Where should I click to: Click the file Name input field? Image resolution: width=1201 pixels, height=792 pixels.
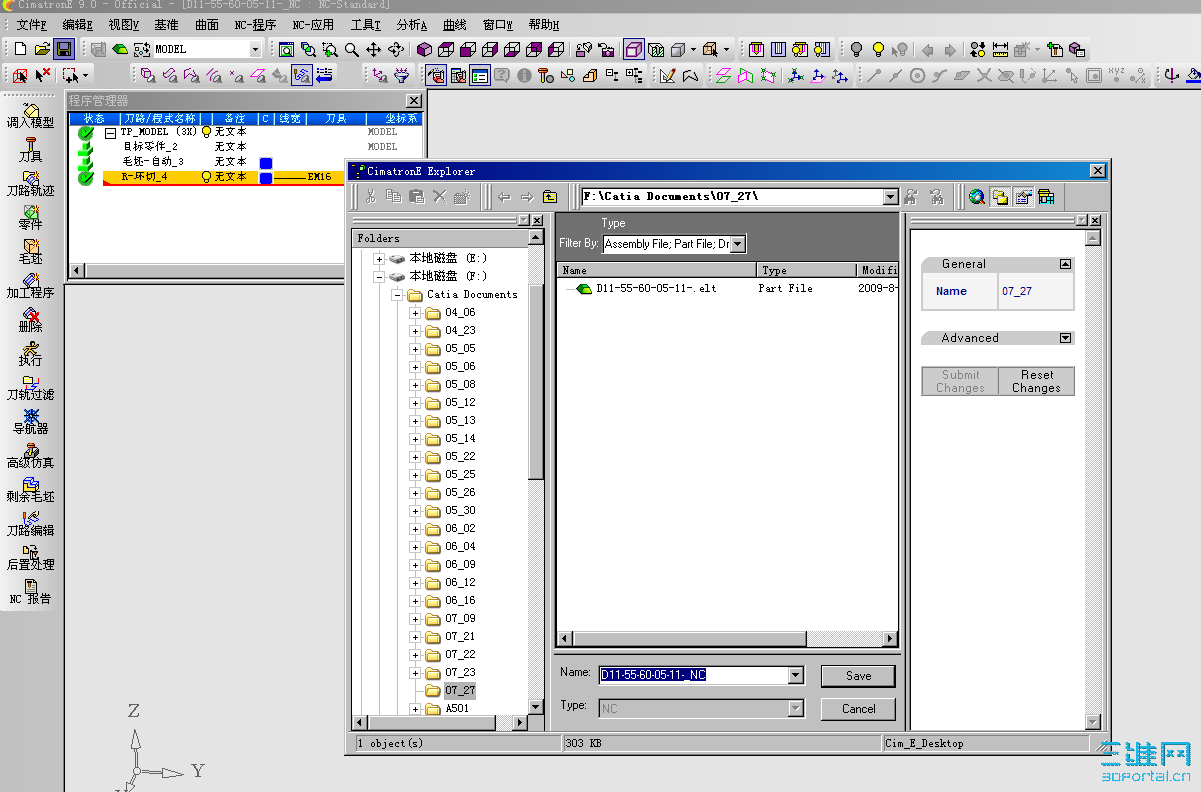tap(693, 676)
